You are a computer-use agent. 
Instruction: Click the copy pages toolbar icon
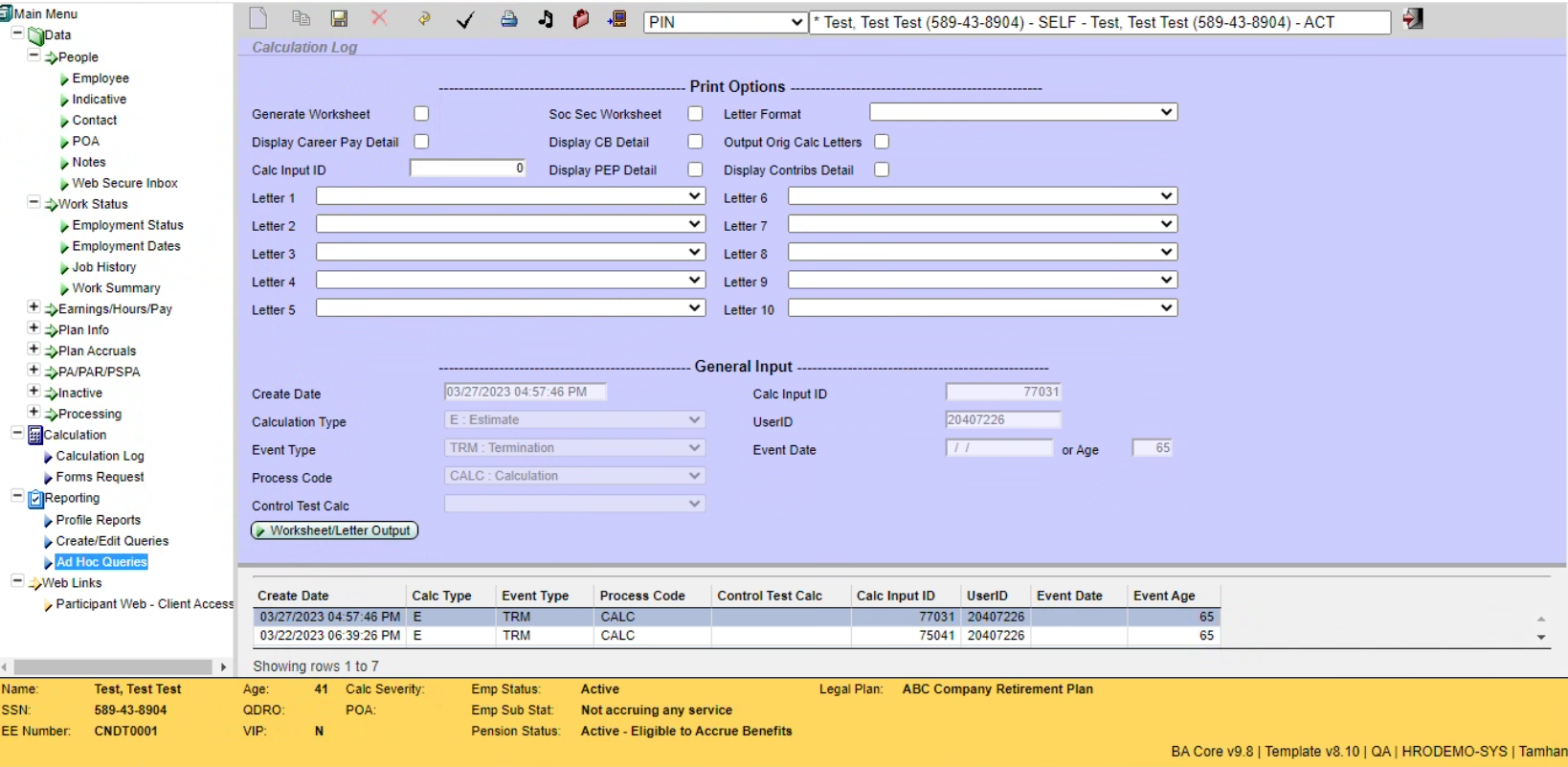pos(301,19)
